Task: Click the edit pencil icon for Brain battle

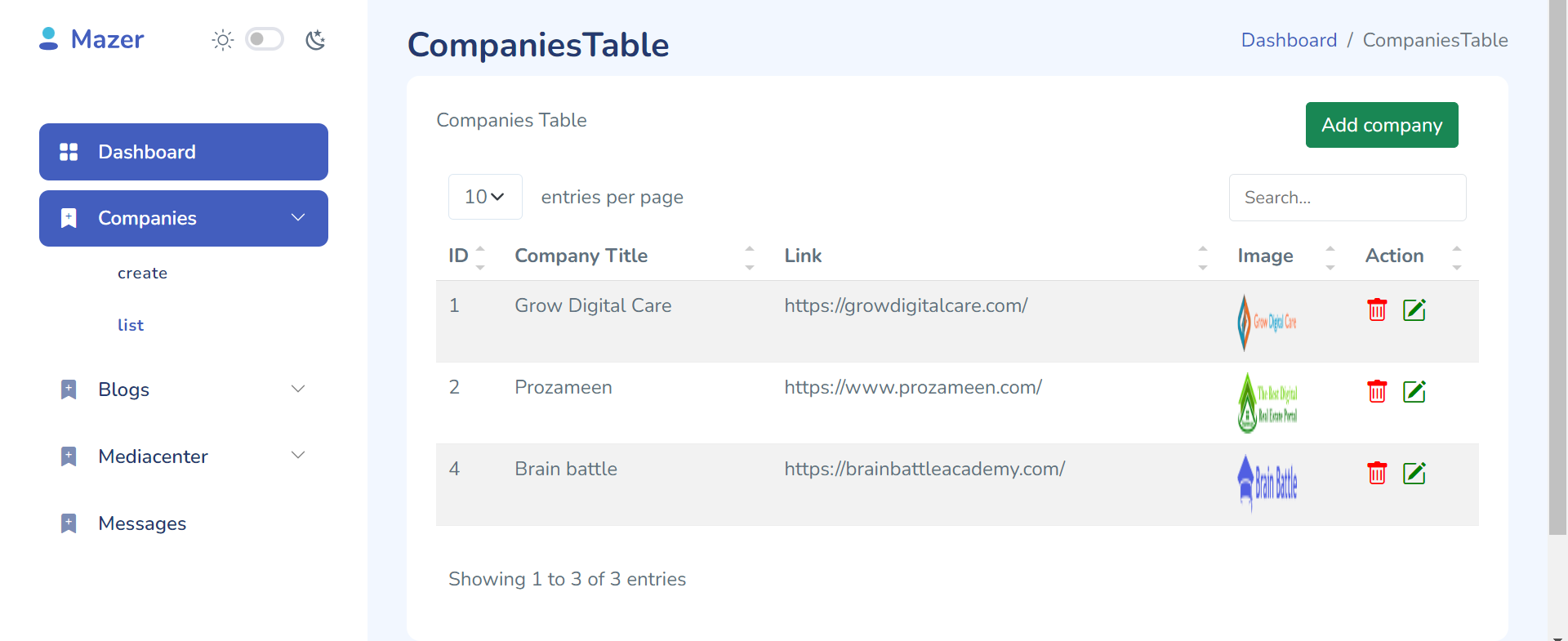Action: (1415, 473)
